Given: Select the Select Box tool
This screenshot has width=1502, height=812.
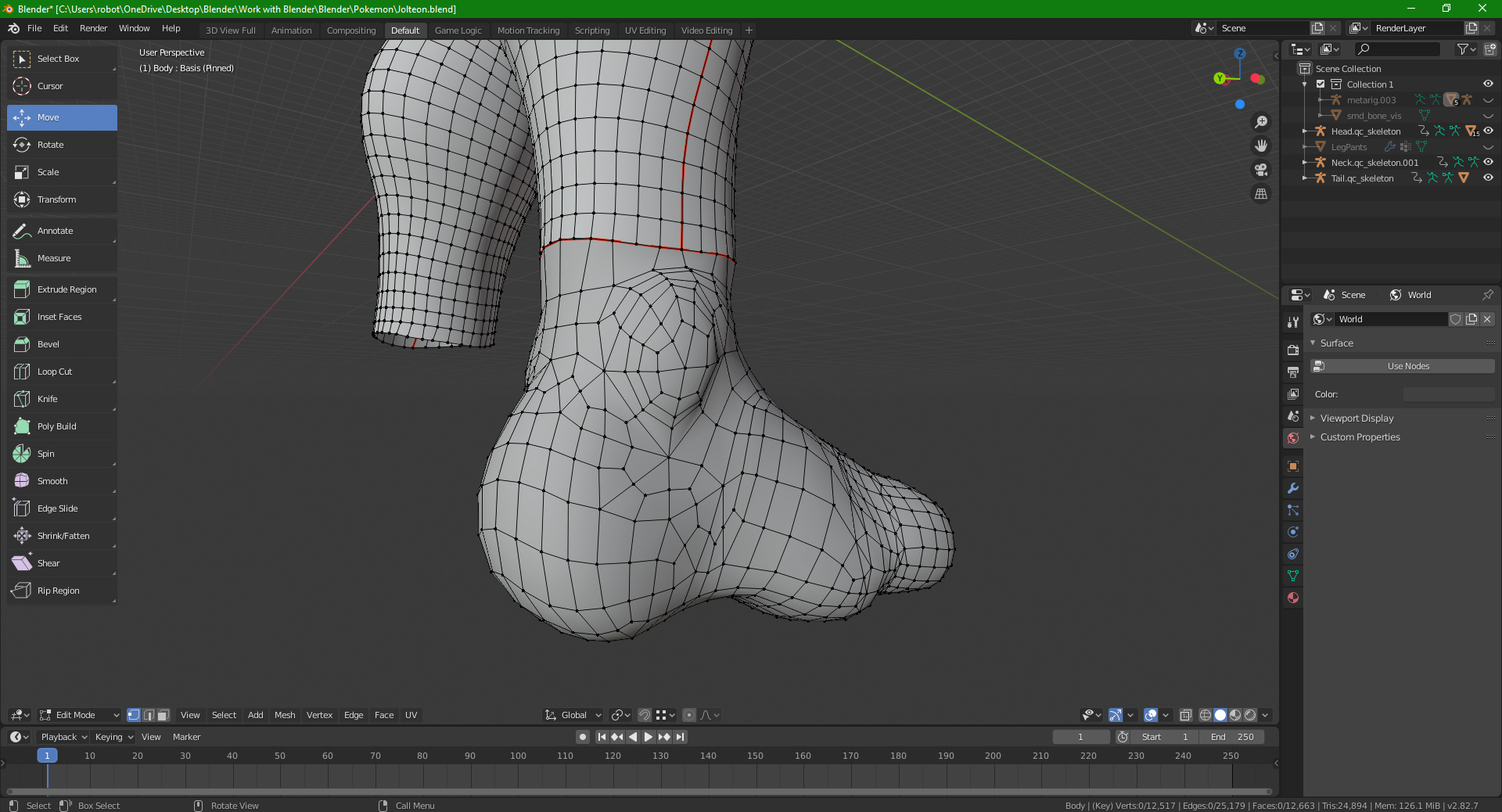Looking at the screenshot, I should pos(62,59).
